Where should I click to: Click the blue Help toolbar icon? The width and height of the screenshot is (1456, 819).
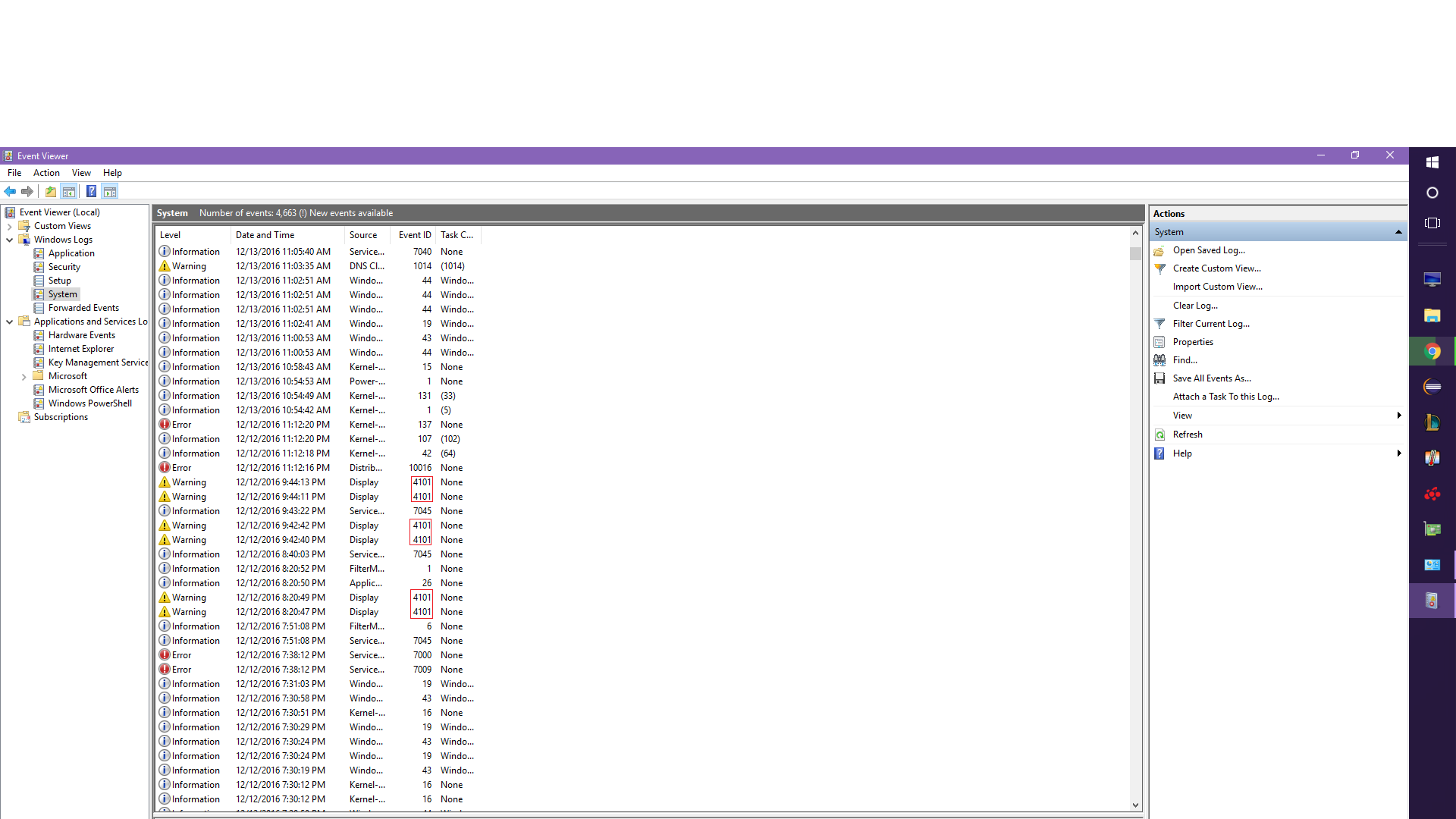coord(91,191)
